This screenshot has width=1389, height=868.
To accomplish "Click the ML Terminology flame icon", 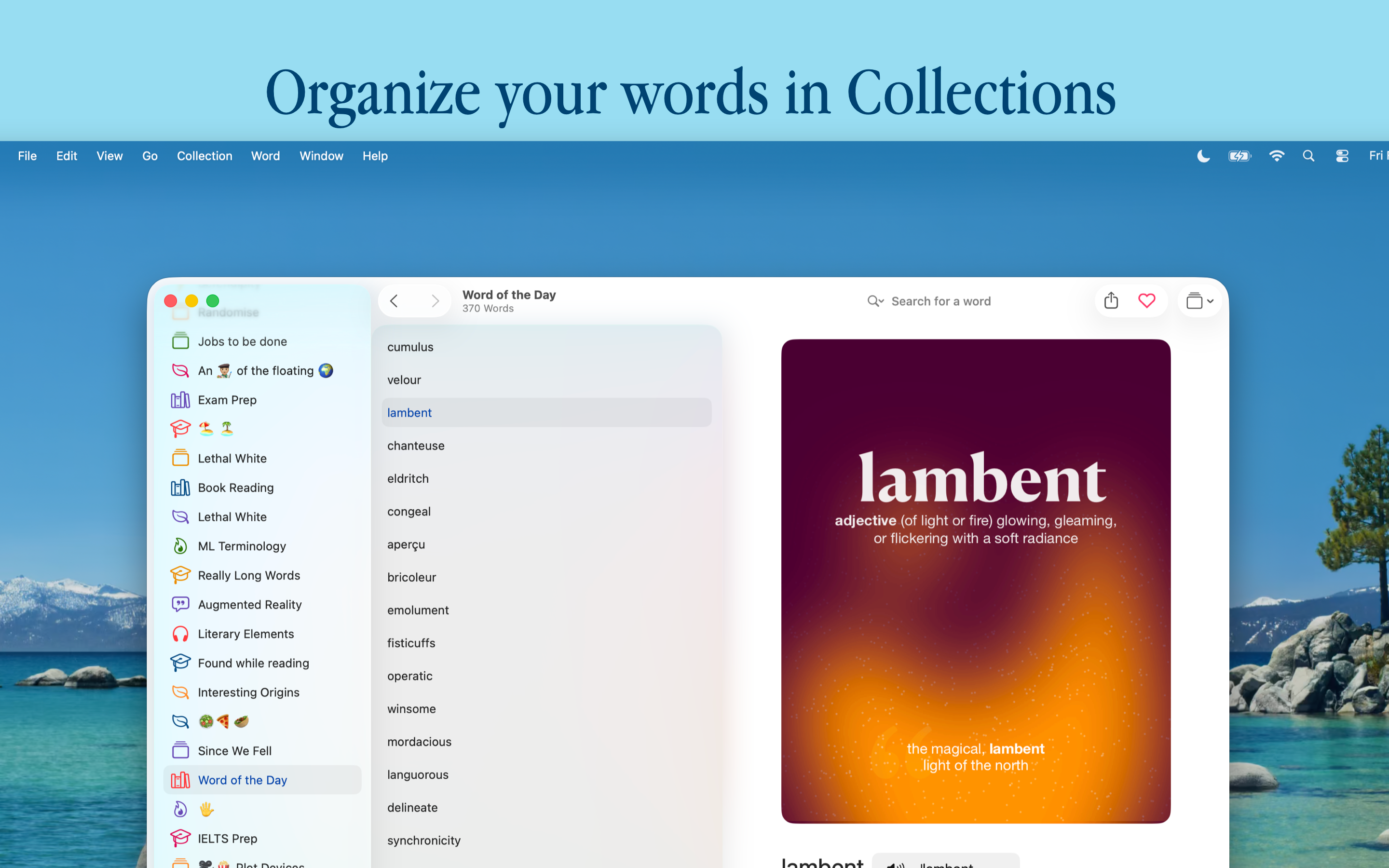I will tap(180, 546).
